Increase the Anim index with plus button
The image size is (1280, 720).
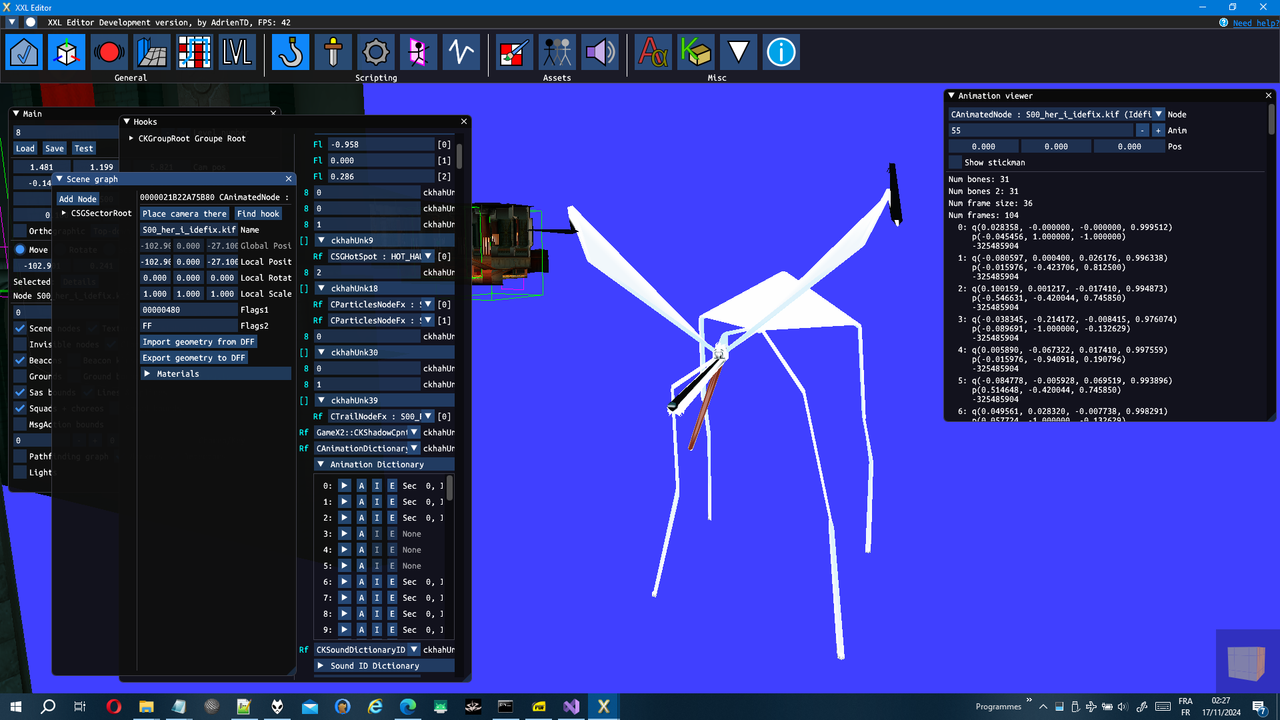[1158, 130]
